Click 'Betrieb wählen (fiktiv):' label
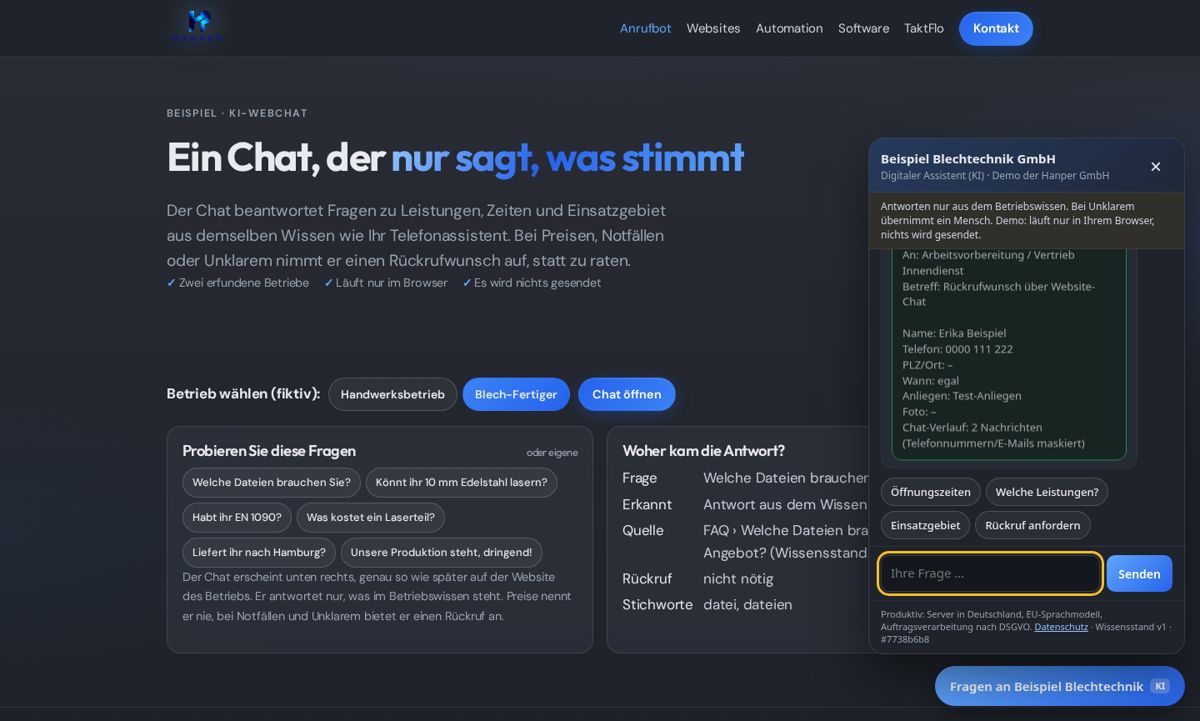The width and height of the screenshot is (1200, 721). click(x=243, y=394)
